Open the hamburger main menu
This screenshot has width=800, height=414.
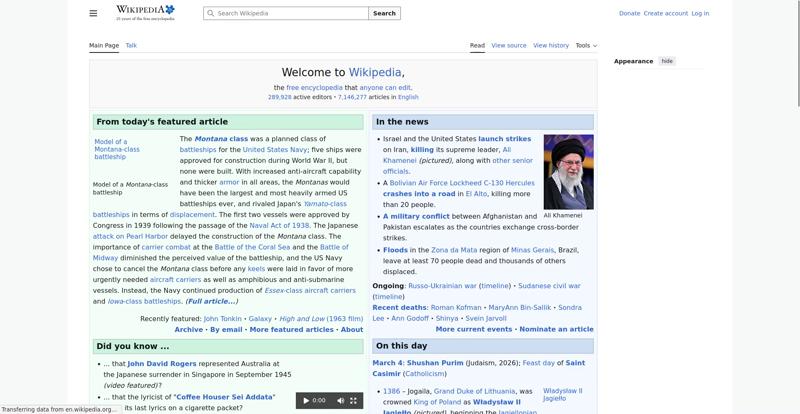click(93, 13)
